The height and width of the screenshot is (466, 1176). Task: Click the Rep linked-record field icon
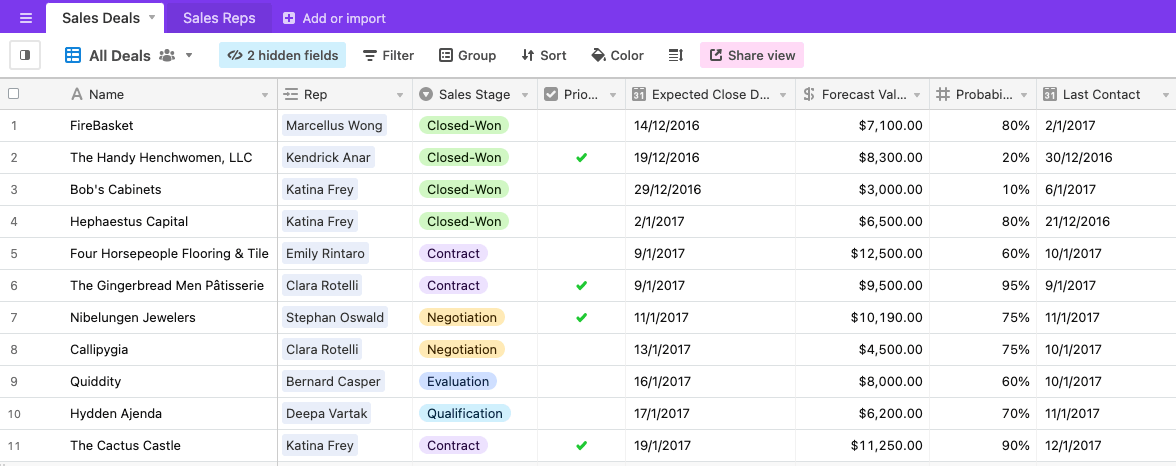click(291, 95)
